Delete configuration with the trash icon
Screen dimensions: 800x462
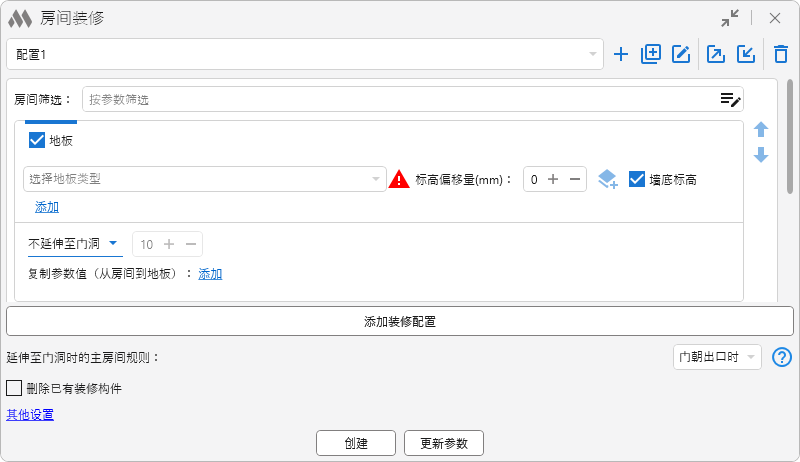pos(781,55)
